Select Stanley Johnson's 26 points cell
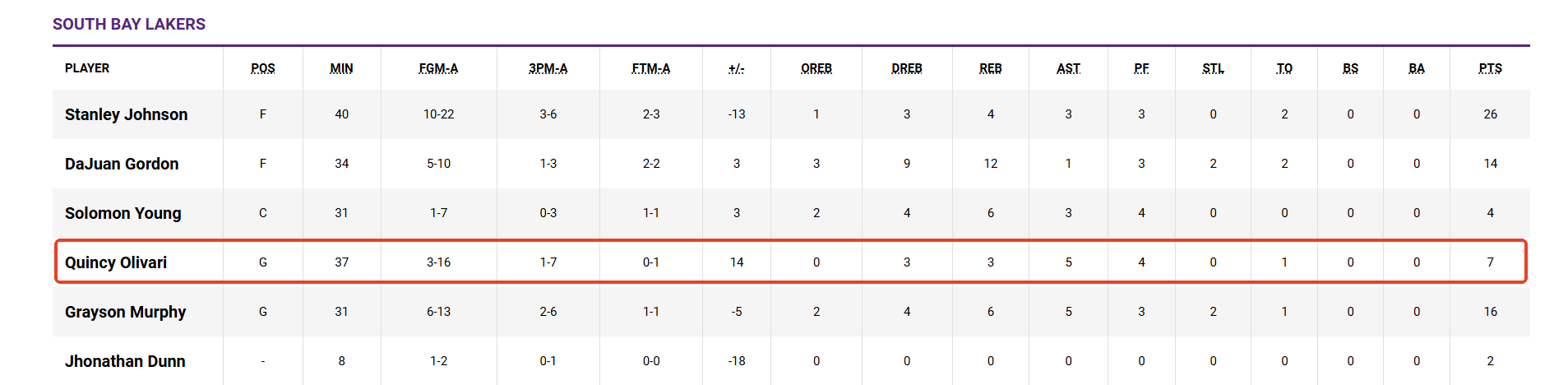 (x=1490, y=114)
